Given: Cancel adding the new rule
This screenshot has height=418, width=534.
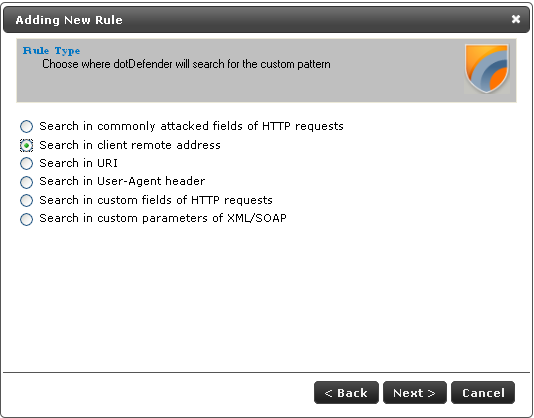Looking at the screenshot, I should tap(483, 392).
